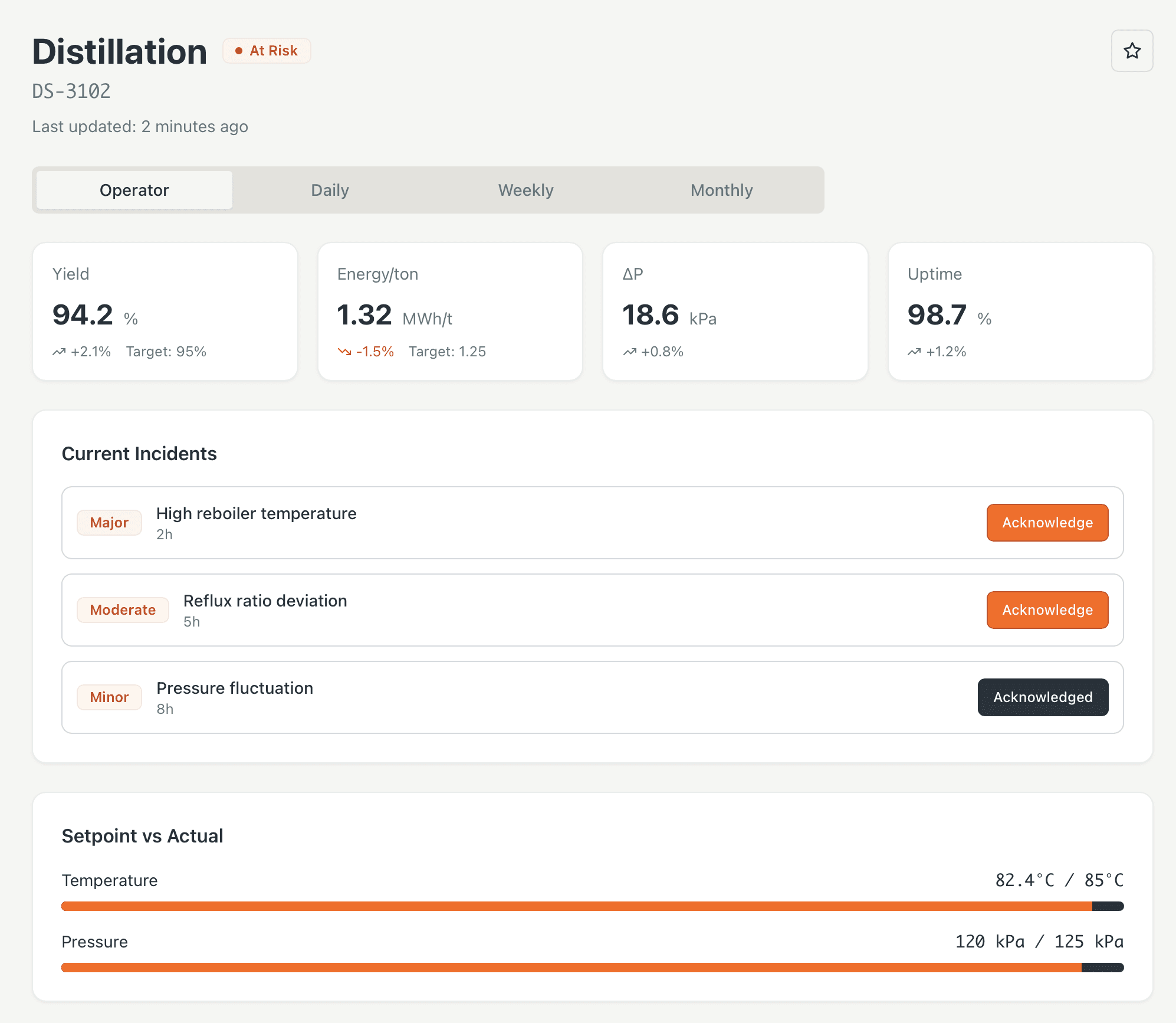This screenshot has width=1176, height=1023.
Task: Click the Moderate severity badge
Action: coord(123,610)
